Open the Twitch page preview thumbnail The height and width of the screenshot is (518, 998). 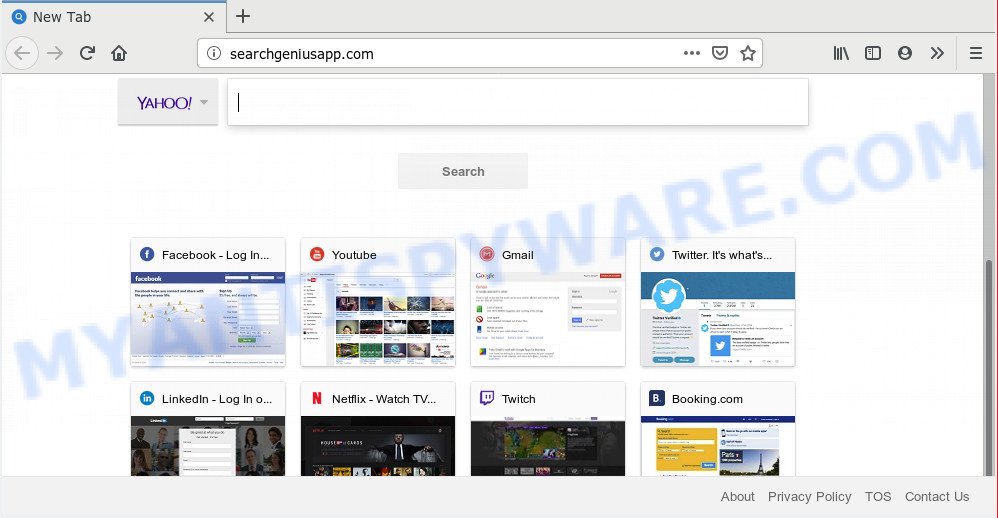pyautogui.click(x=548, y=446)
